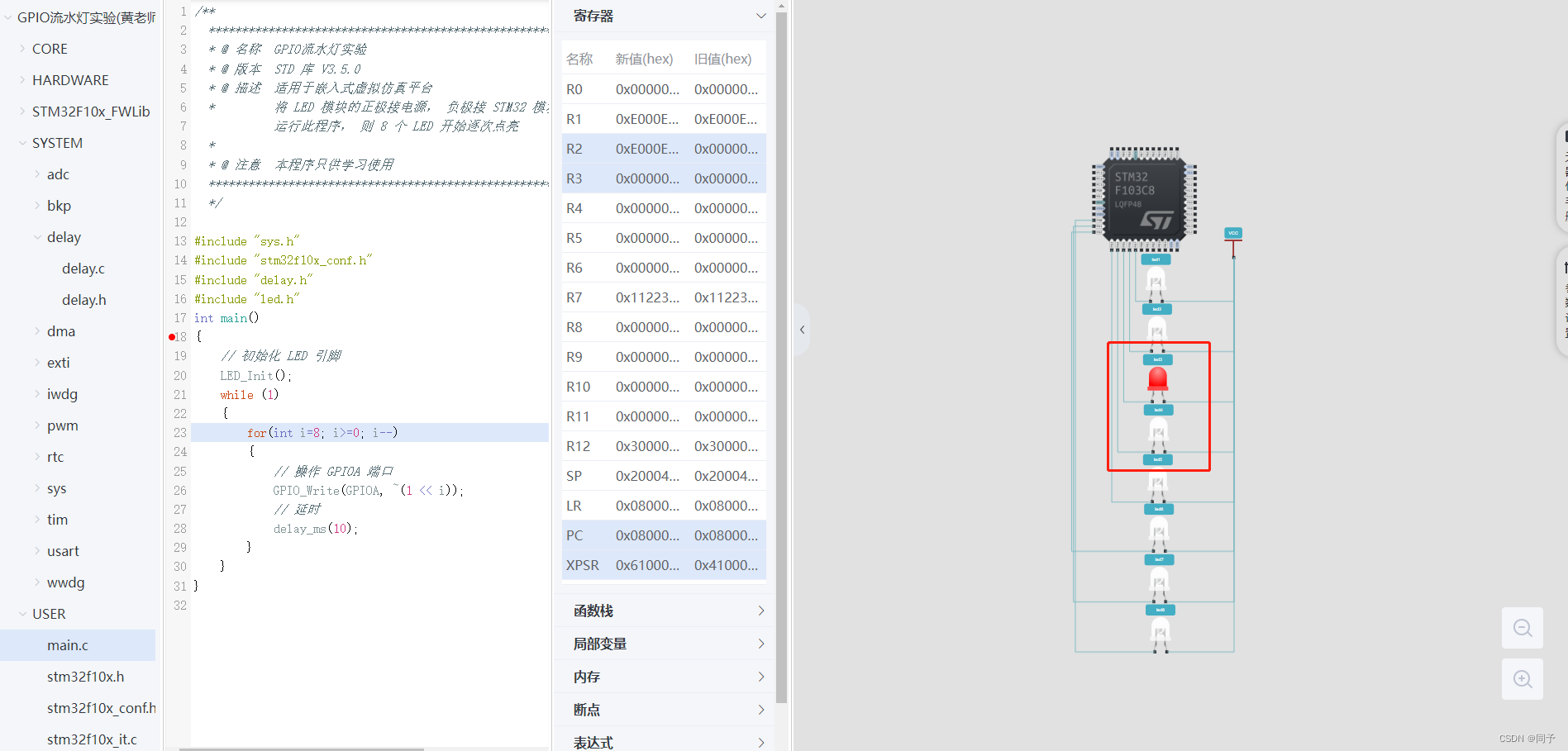Expand the exti folder

point(37,363)
